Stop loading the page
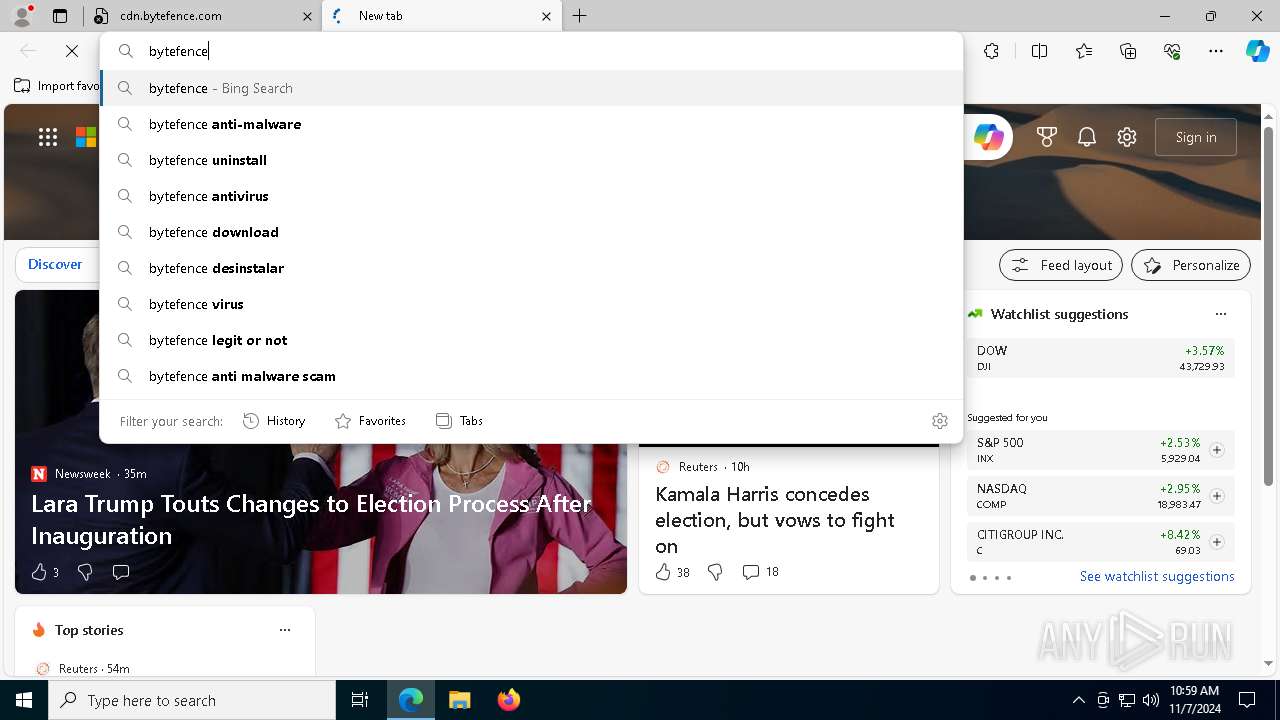 [x=72, y=51]
